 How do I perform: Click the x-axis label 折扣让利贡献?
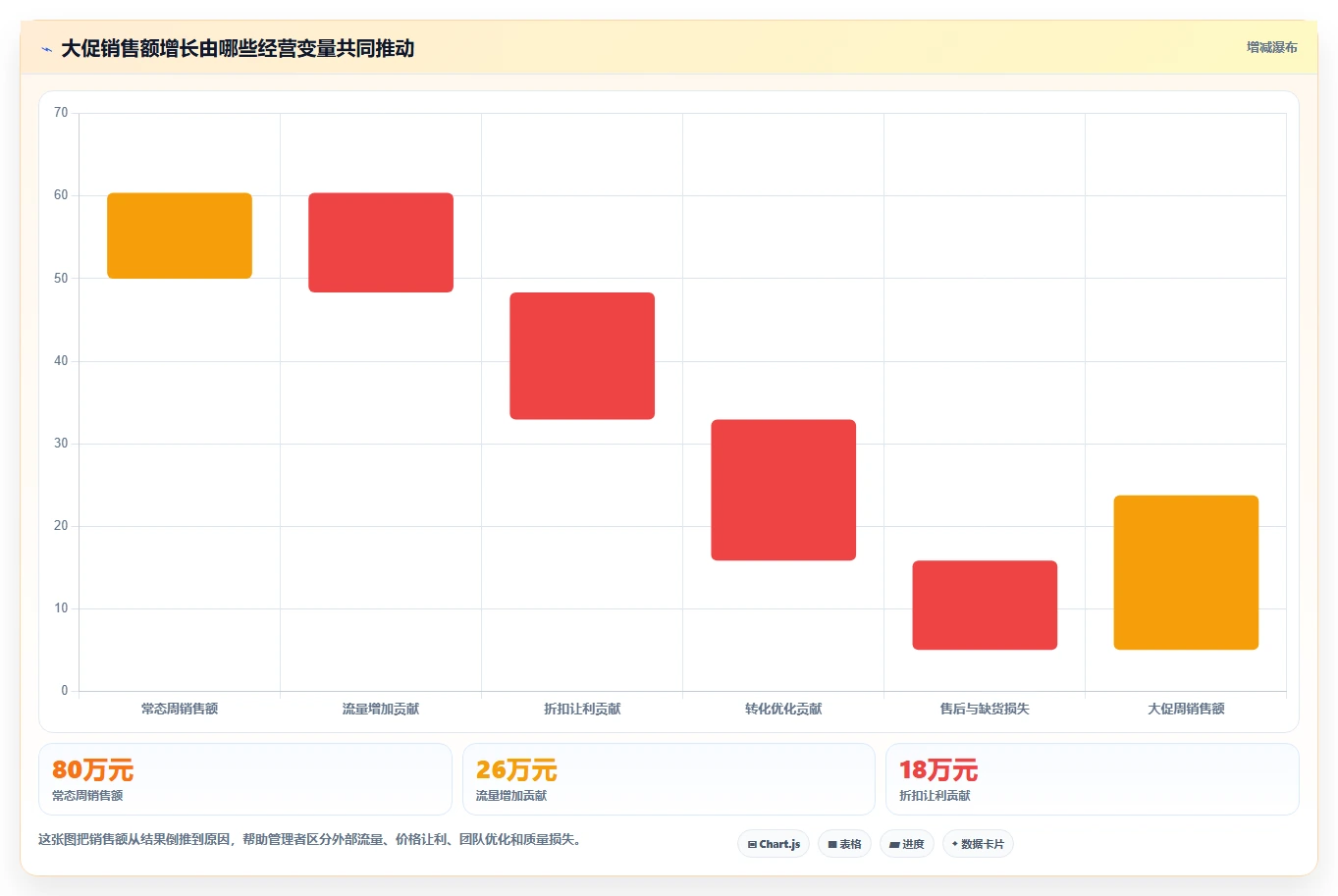tap(582, 709)
